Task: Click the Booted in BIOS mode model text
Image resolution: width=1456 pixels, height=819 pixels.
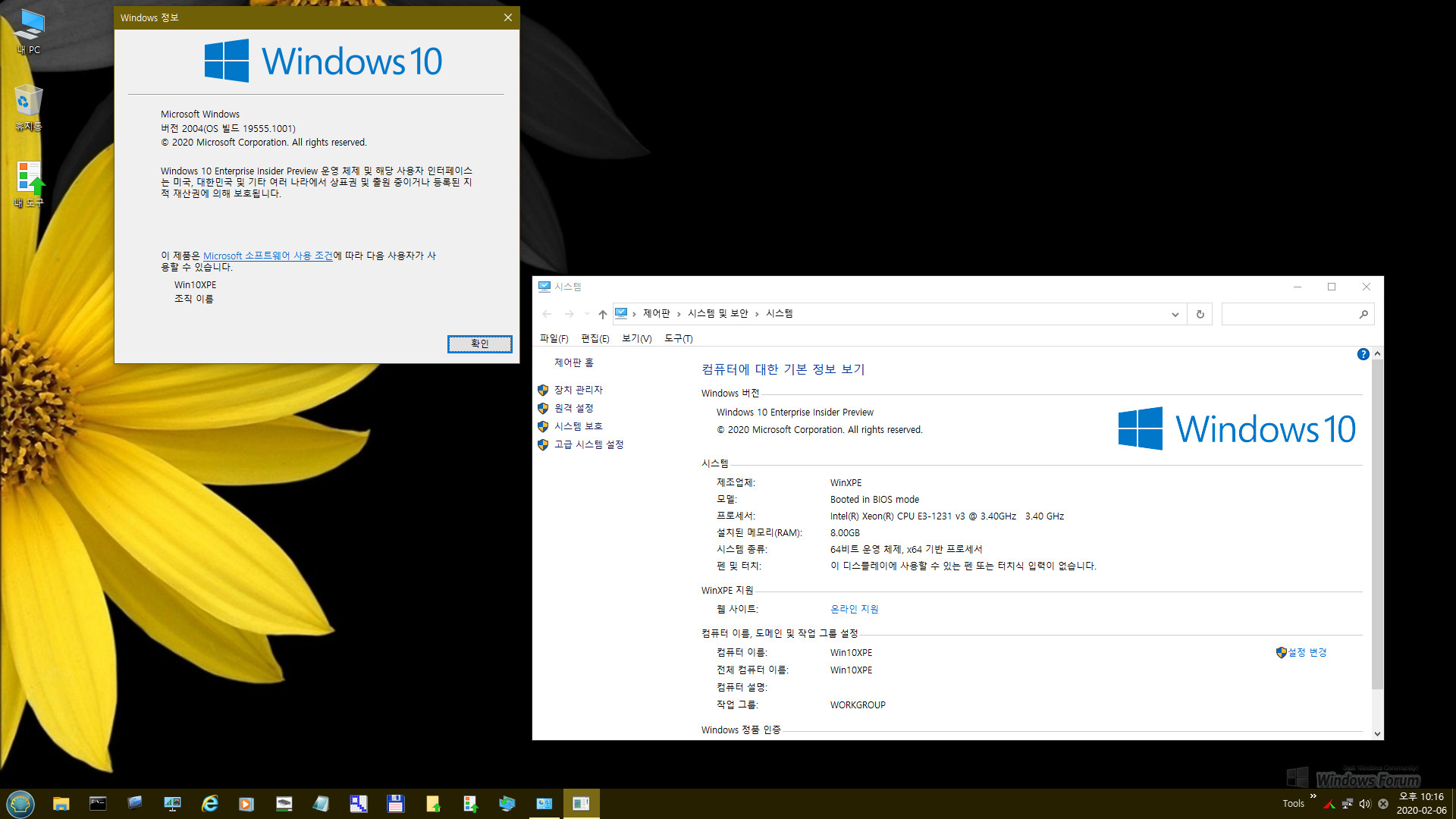Action: point(874,500)
